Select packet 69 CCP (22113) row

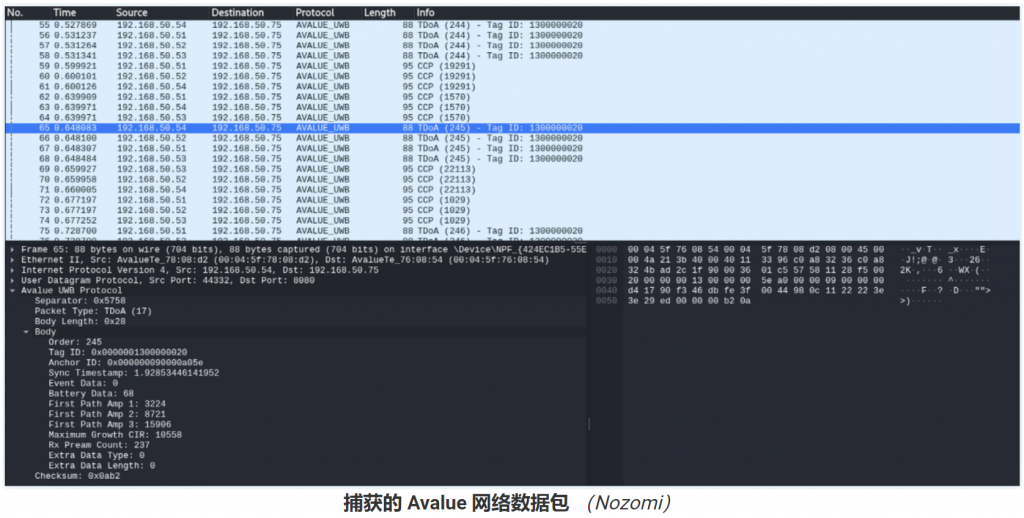[513, 169]
